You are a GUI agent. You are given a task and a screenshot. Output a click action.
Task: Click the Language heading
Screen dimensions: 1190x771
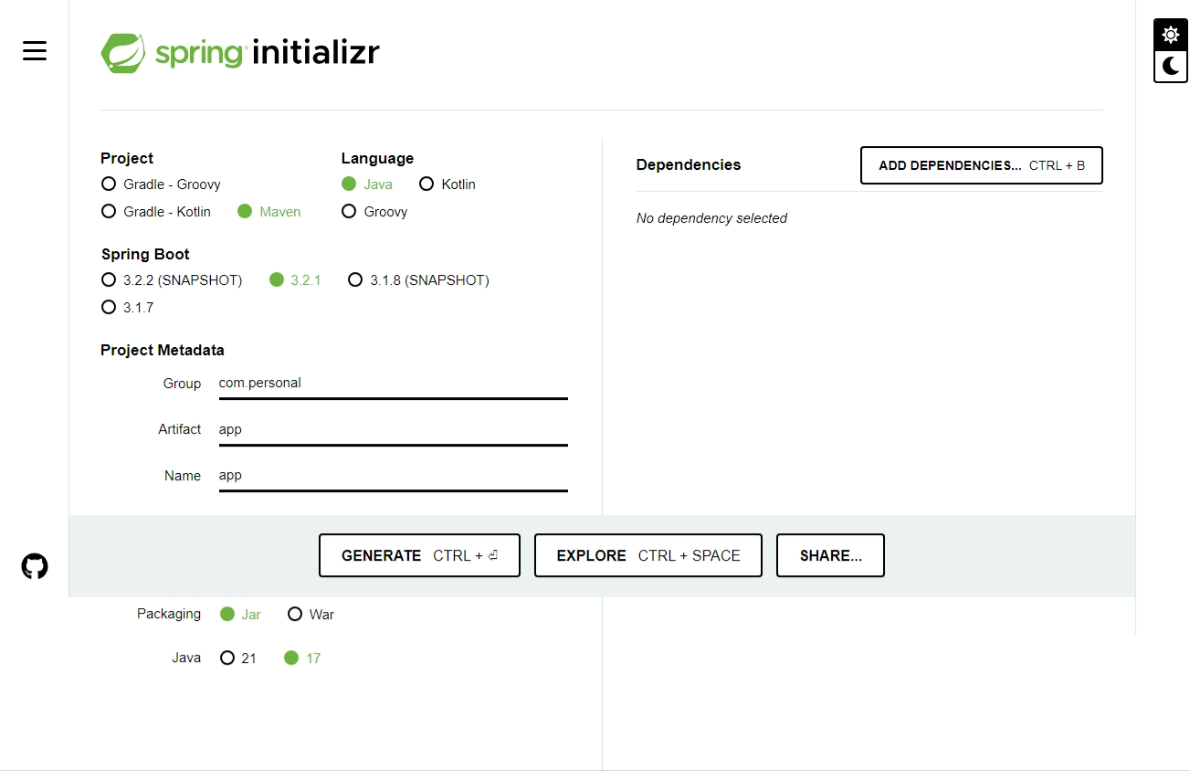(377, 158)
